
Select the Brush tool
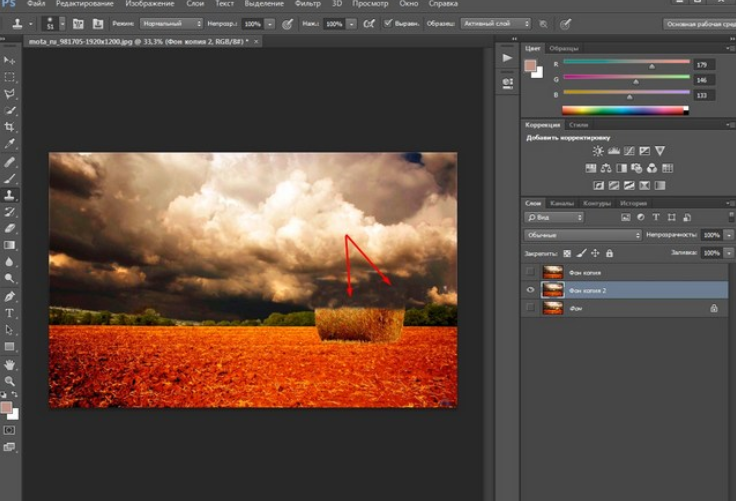(9, 178)
